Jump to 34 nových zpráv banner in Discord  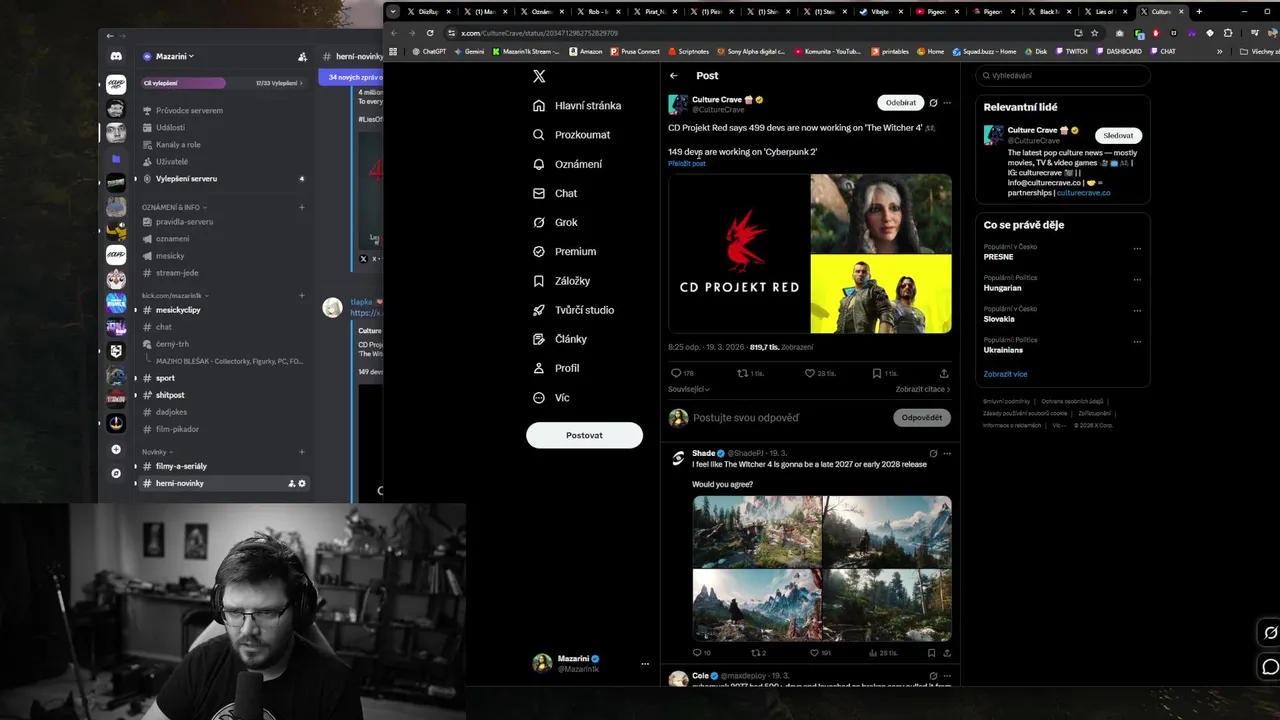352,77
